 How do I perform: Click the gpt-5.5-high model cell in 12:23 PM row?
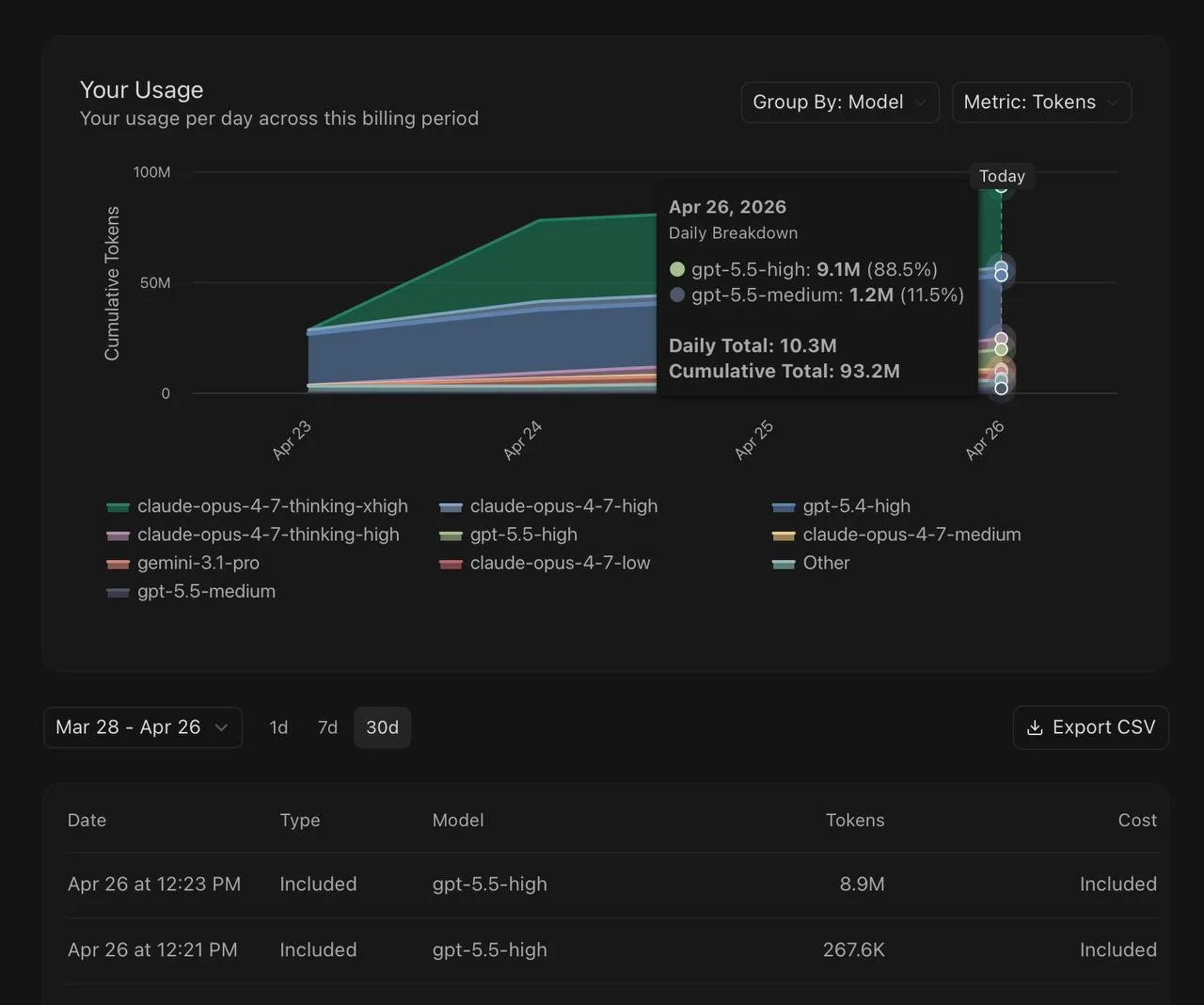(x=490, y=885)
